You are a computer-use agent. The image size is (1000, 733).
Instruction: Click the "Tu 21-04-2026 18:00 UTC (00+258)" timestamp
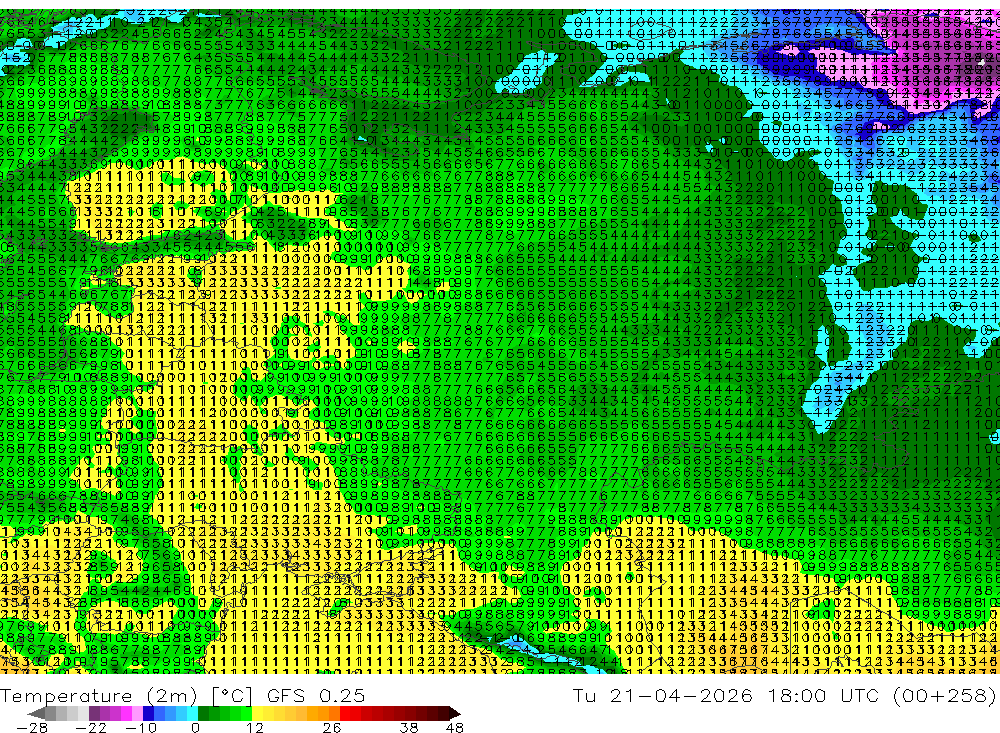click(x=784, y=696)
